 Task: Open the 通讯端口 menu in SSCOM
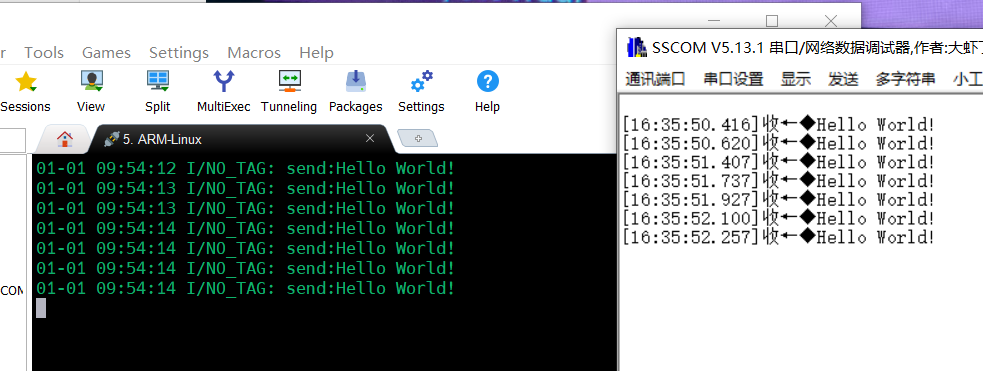(655, 79)
